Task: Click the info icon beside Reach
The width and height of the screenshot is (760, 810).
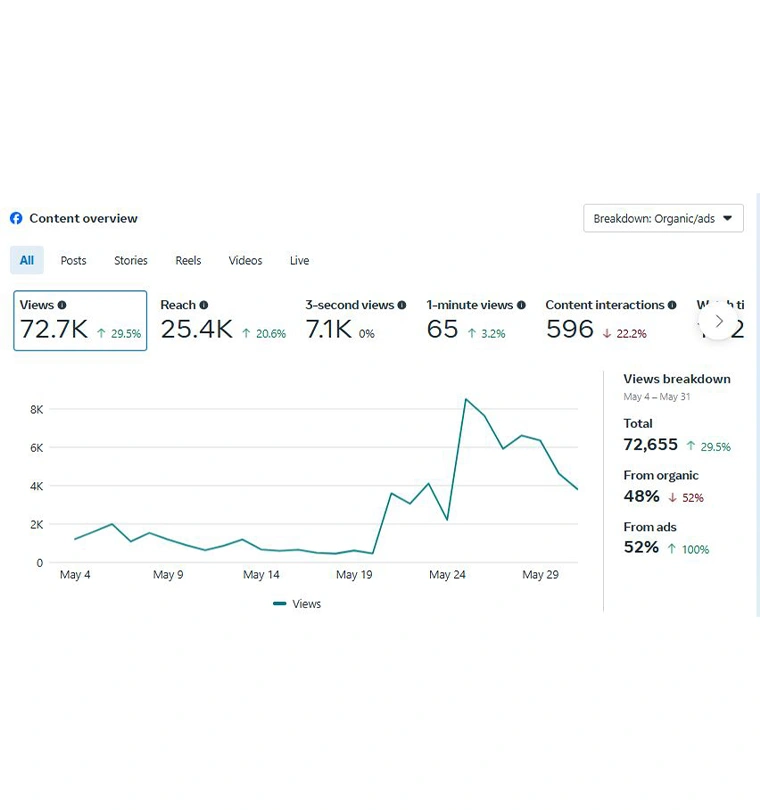Action: pyautogui.click(x=204, y=305)
